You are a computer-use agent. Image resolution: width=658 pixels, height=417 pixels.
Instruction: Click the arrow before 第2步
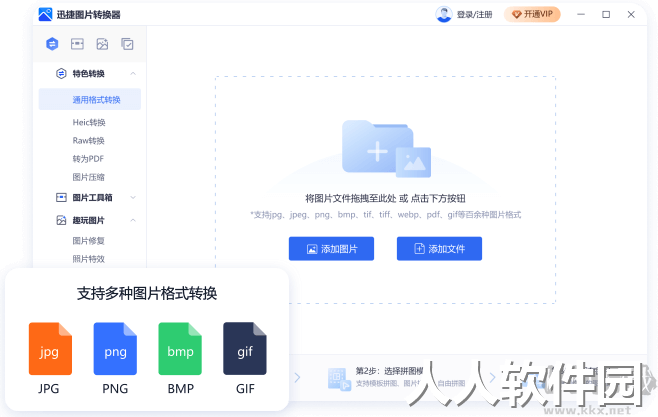point(298,378)
